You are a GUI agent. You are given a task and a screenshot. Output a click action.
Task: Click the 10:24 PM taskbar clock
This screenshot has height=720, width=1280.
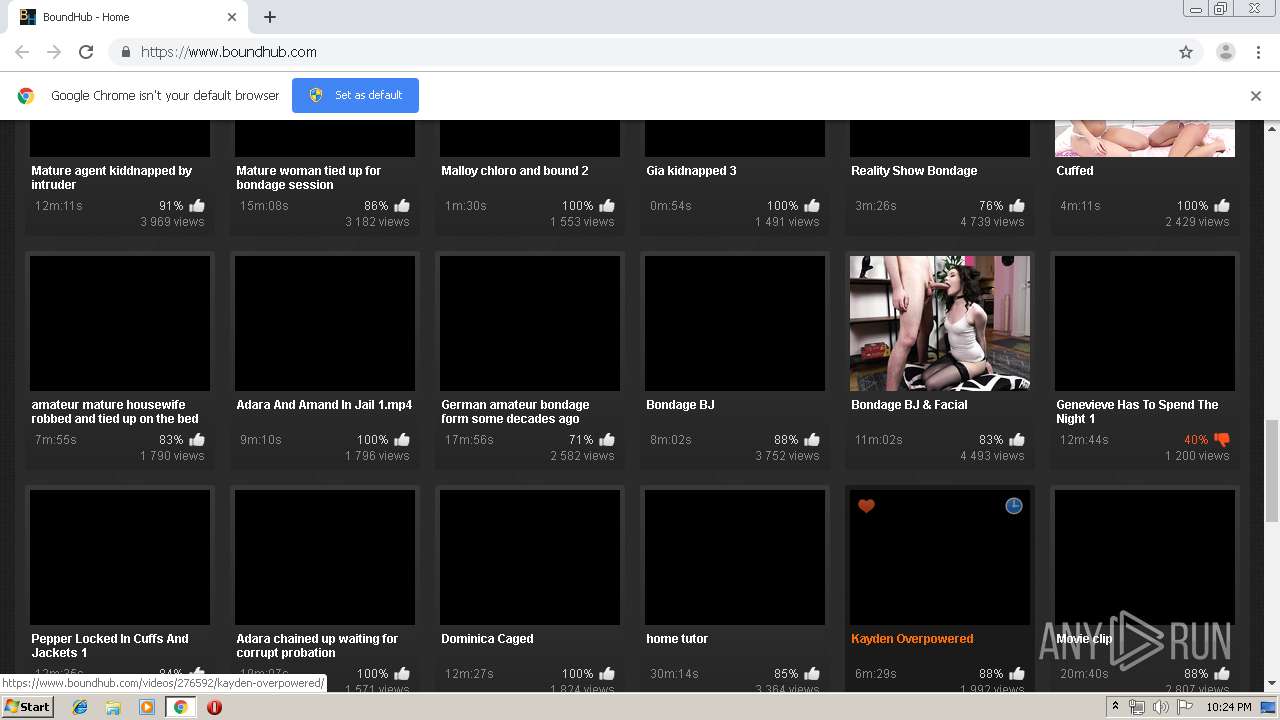pyautogui.click(x=1229, y=707)
